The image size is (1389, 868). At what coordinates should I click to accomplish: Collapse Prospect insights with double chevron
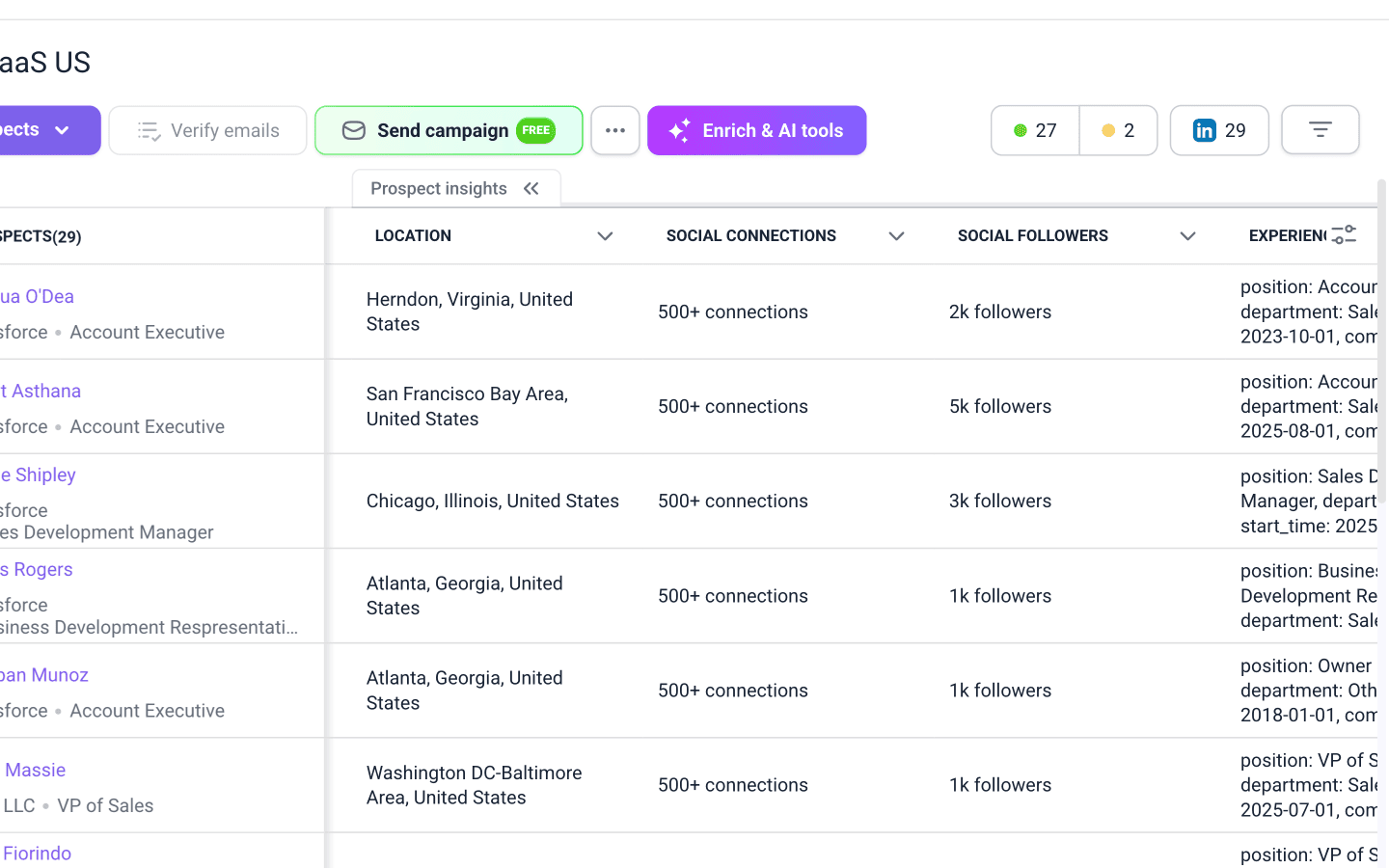point(531,188)
